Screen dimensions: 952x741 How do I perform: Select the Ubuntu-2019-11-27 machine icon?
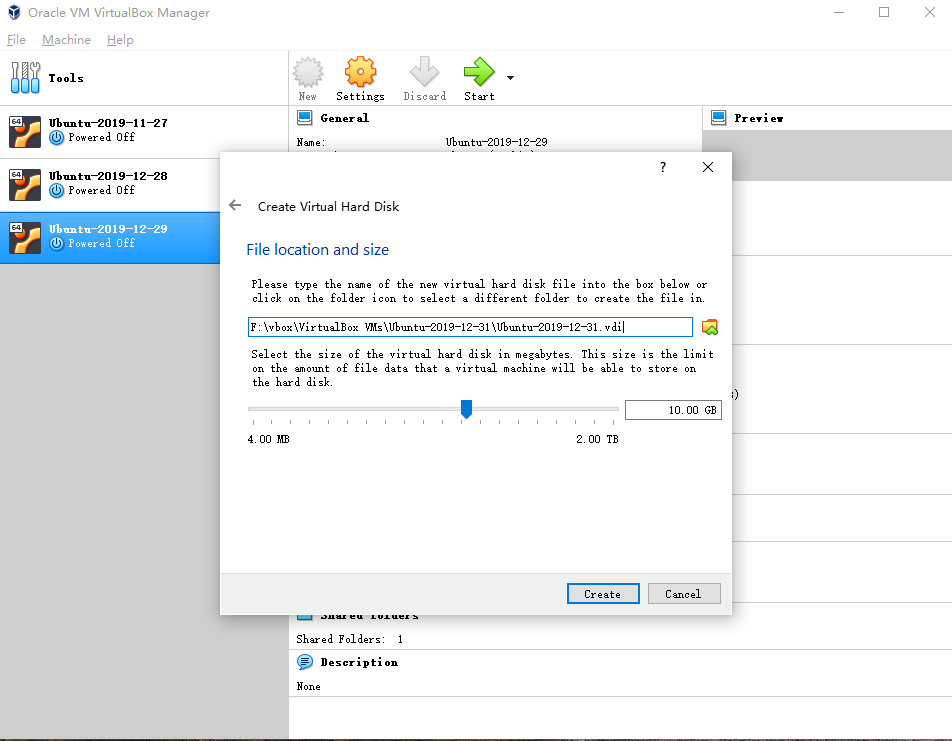[x=25, y=132]
